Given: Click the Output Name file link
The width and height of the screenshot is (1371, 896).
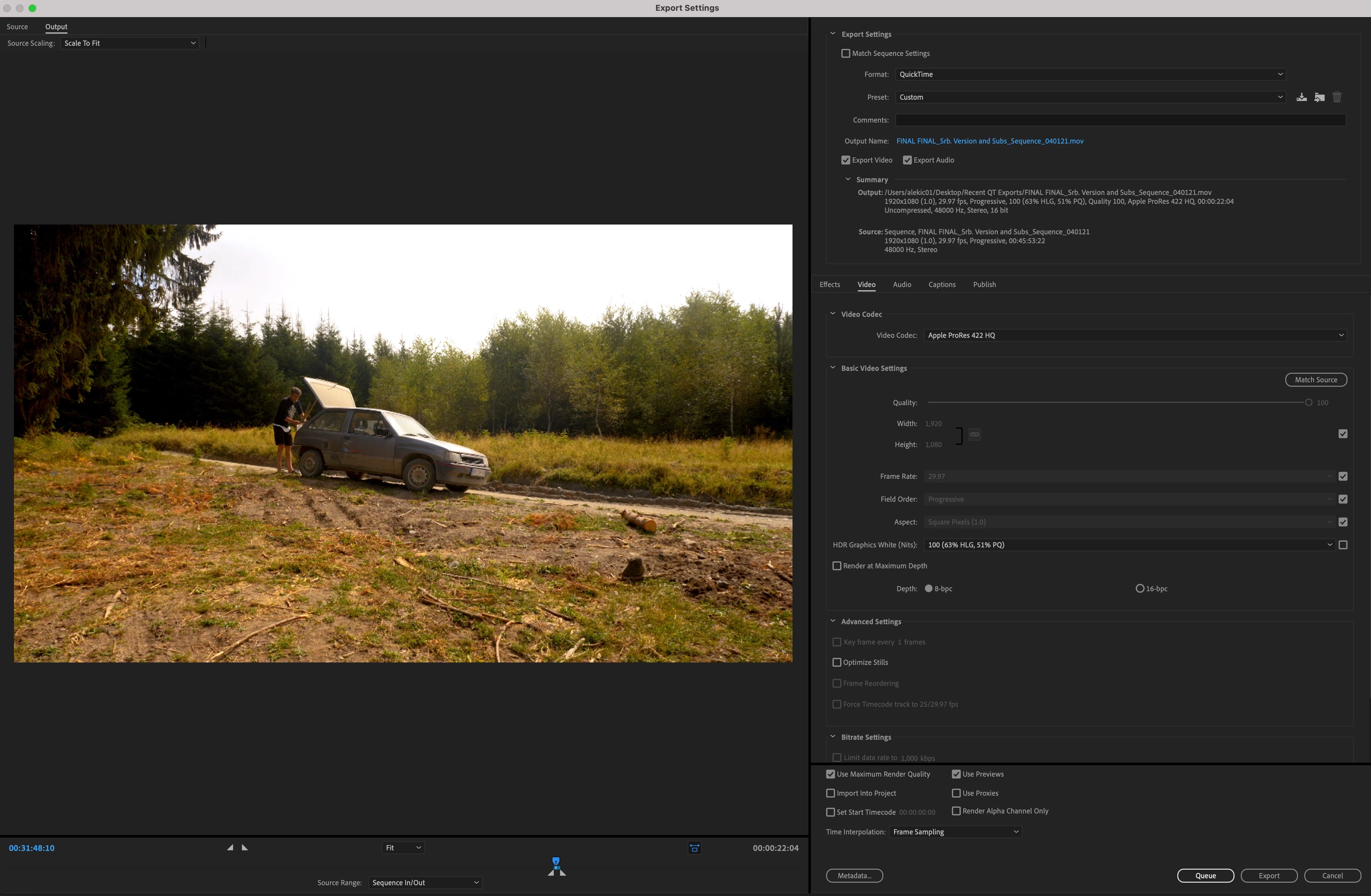Looking at the screenshot, I should point(990,141).
